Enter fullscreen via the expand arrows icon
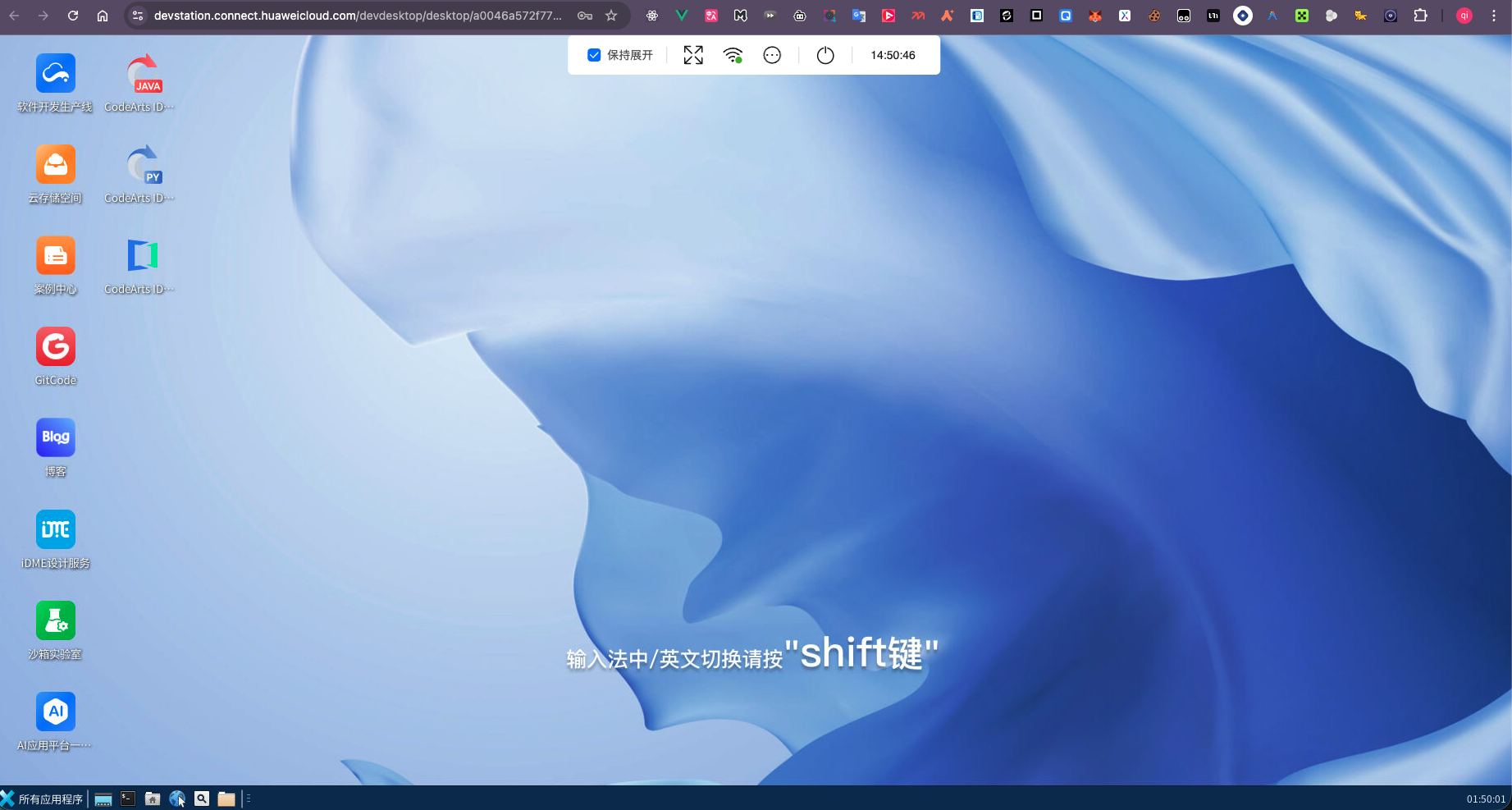Viewport: 1512px width, 810px height. (692, 55)
